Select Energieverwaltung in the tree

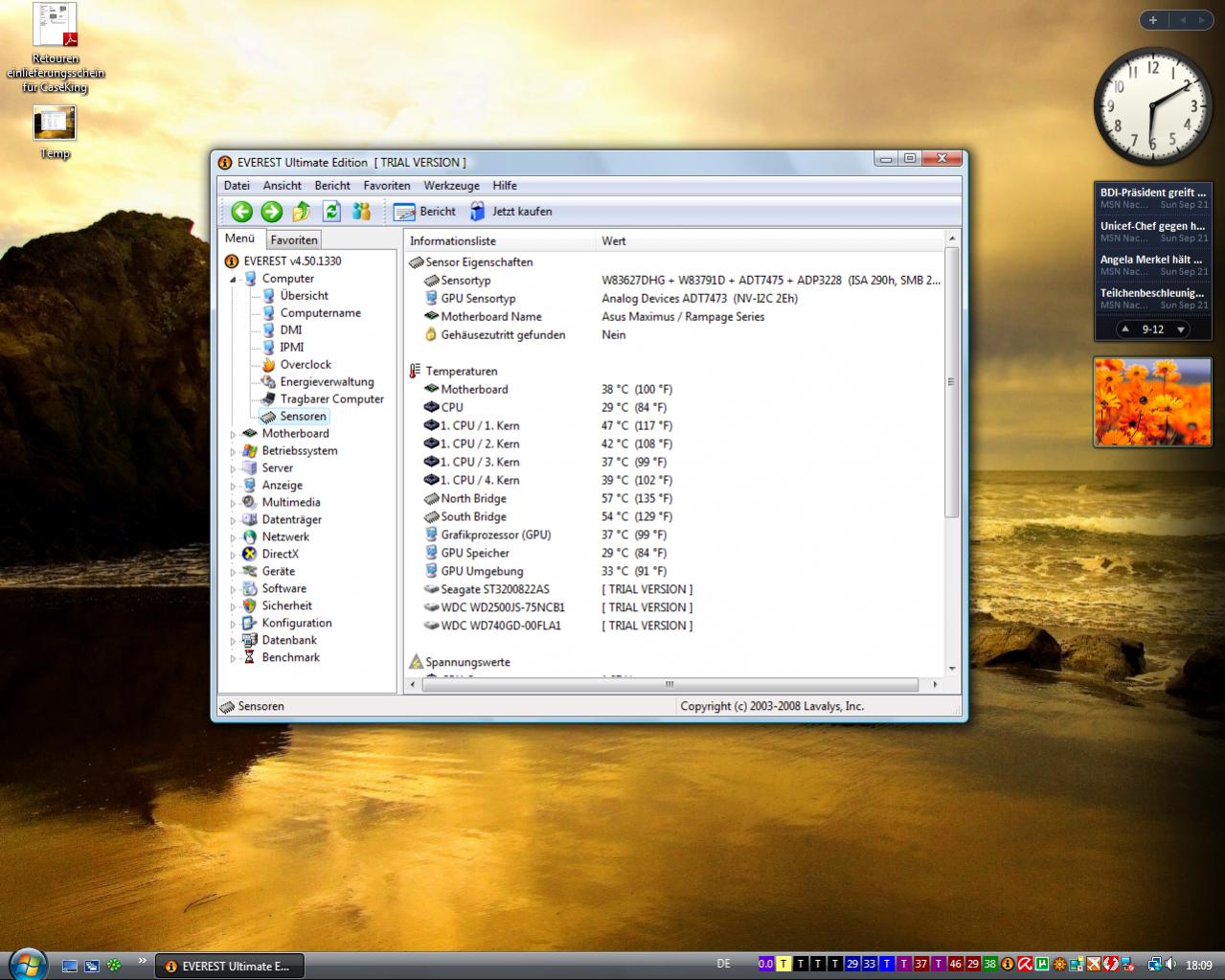327,382
